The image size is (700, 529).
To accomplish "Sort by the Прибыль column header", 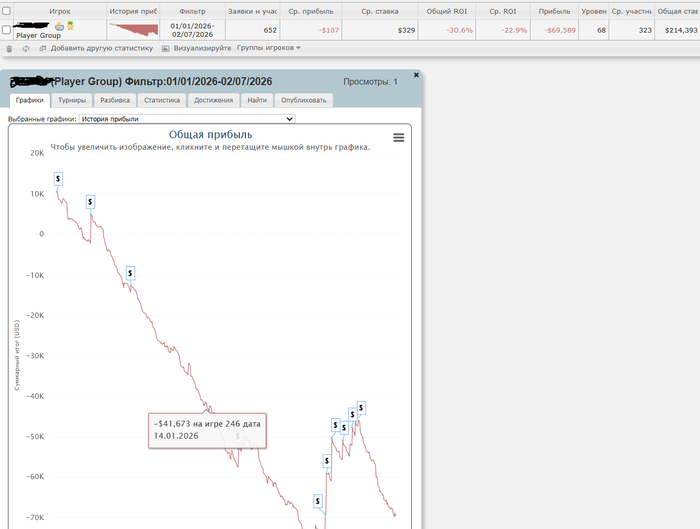I will coord(554,11).
